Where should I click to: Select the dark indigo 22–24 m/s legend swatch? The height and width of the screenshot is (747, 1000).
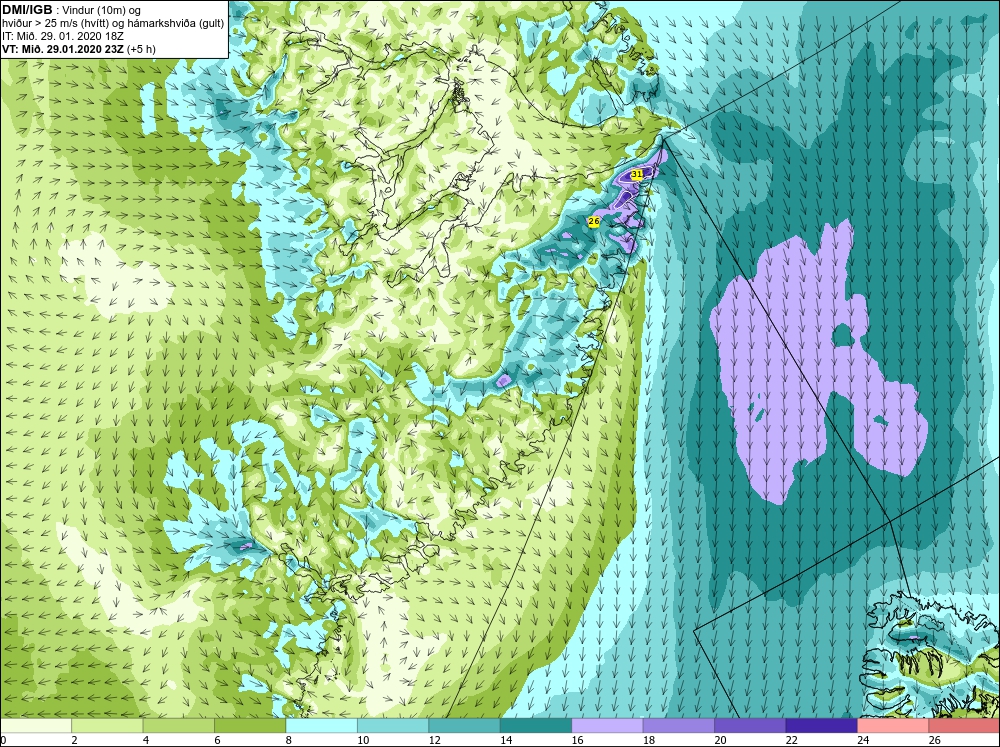click(821, 725)
